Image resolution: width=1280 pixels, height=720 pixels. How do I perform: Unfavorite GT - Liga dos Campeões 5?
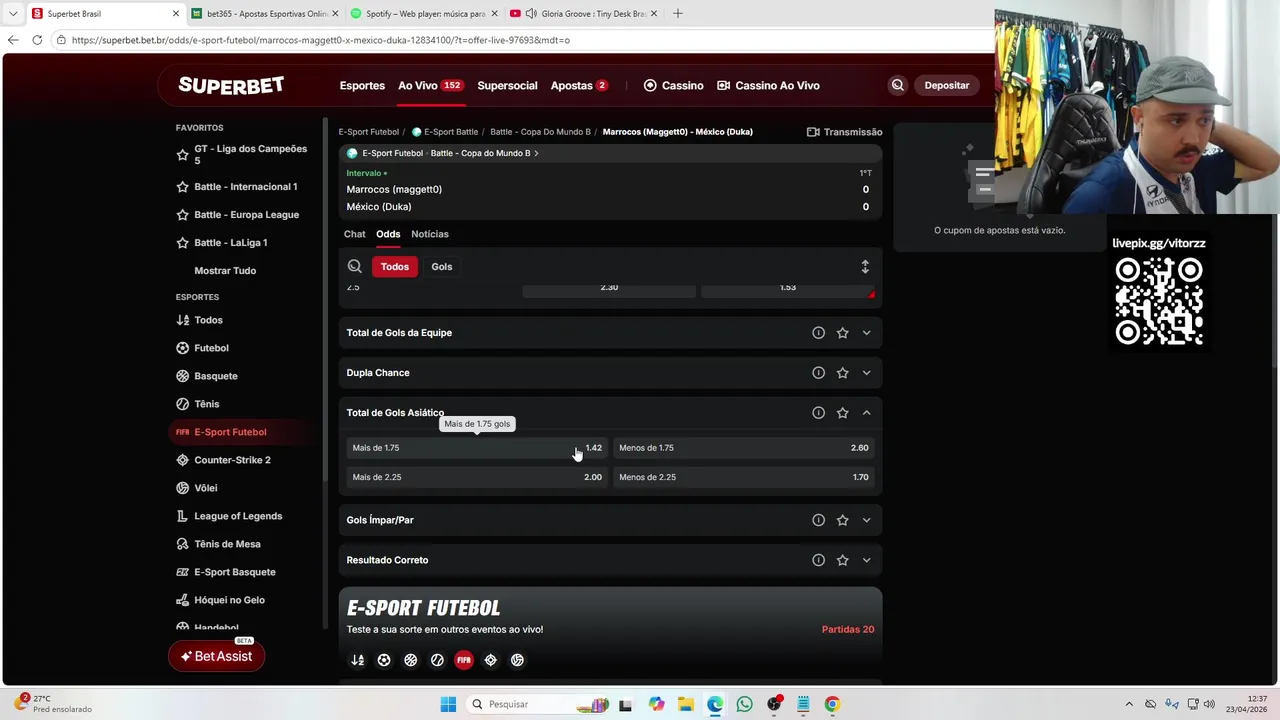tap(182, 155)
